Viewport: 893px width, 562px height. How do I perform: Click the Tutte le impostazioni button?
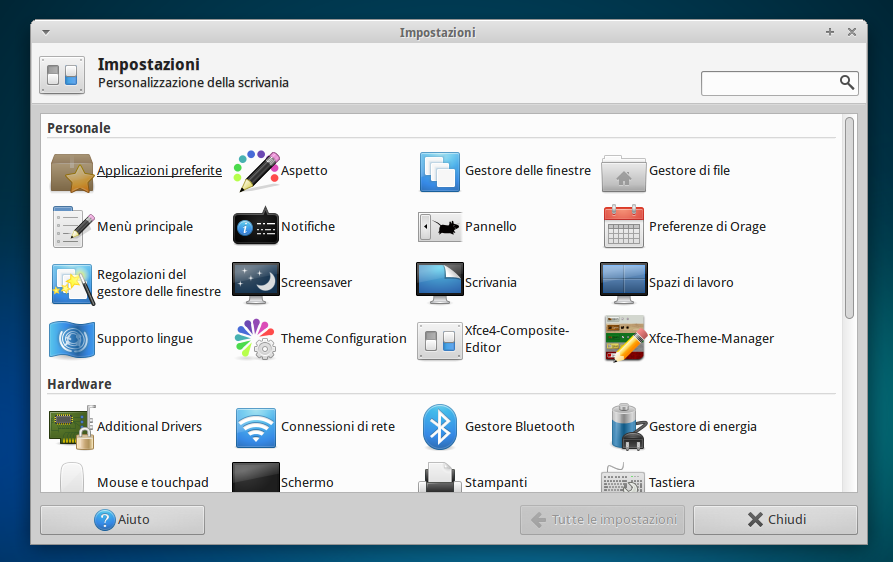602,520
